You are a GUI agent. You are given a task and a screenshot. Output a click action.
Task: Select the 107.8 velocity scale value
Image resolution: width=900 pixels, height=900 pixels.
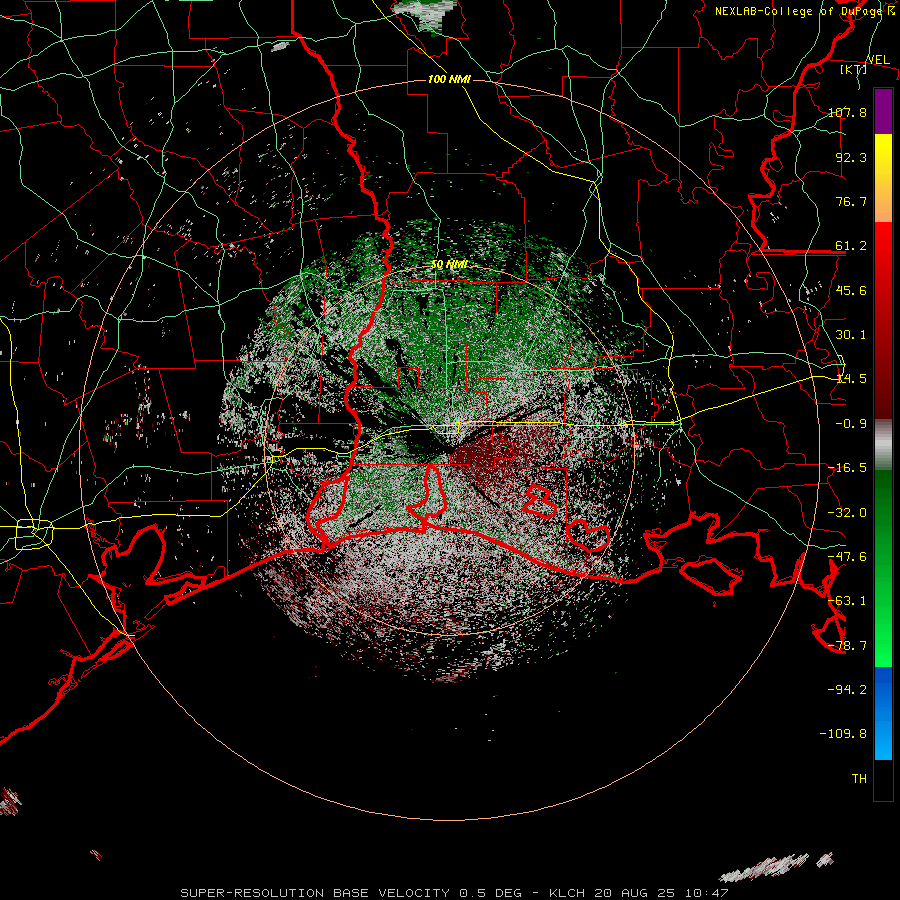click(848, 112)
